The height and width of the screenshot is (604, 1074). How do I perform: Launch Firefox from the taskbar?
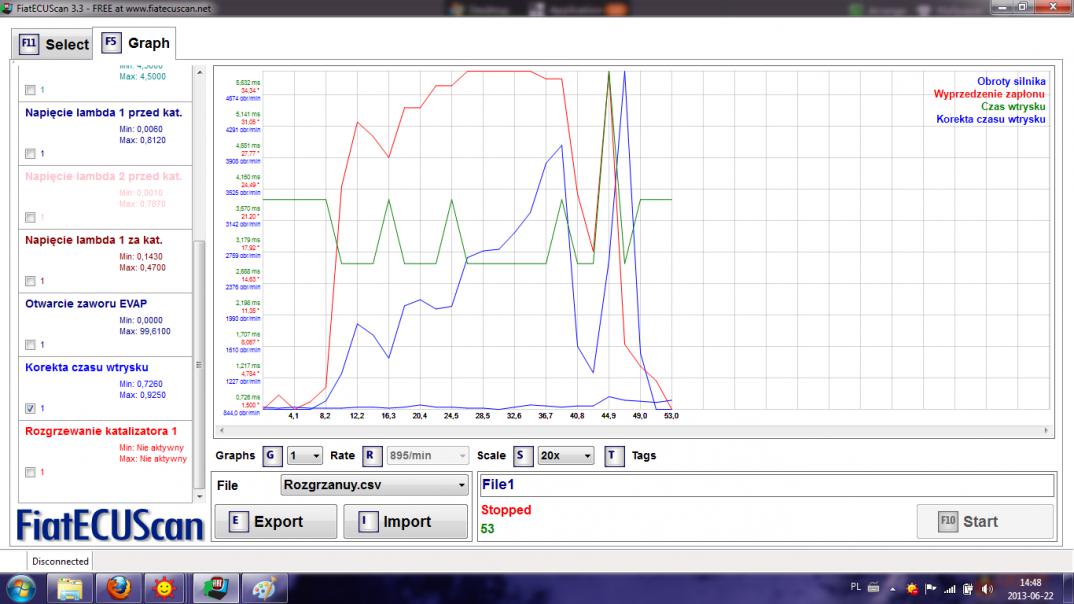[118, 589]
